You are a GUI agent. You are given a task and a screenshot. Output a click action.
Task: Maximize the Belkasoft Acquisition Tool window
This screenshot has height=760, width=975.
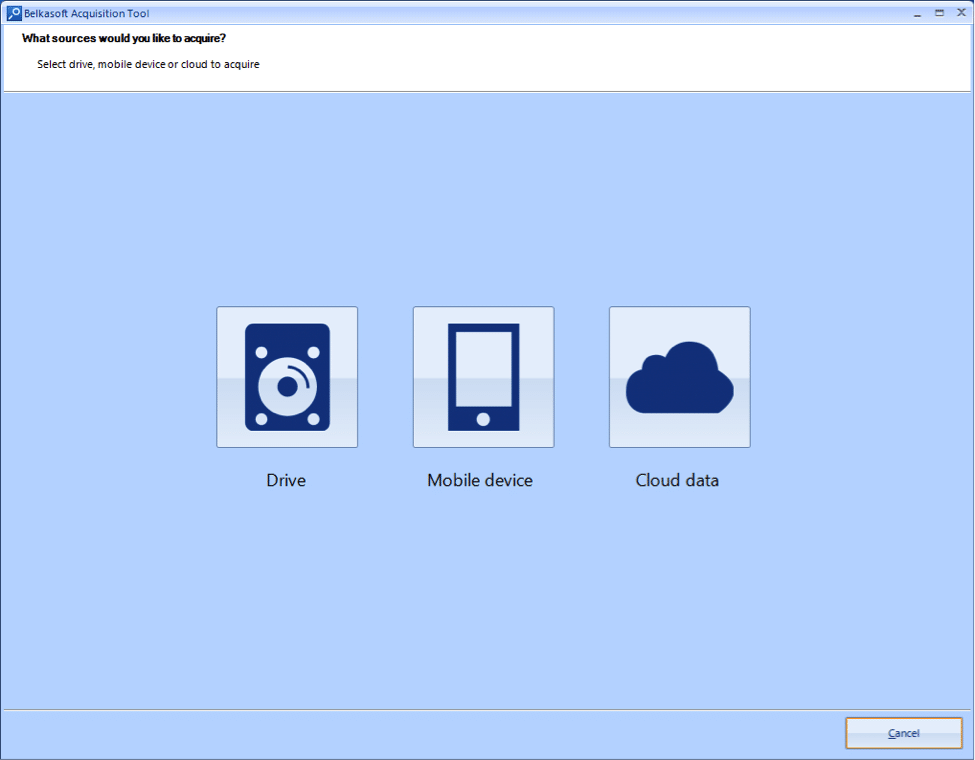tap(940, 13)
